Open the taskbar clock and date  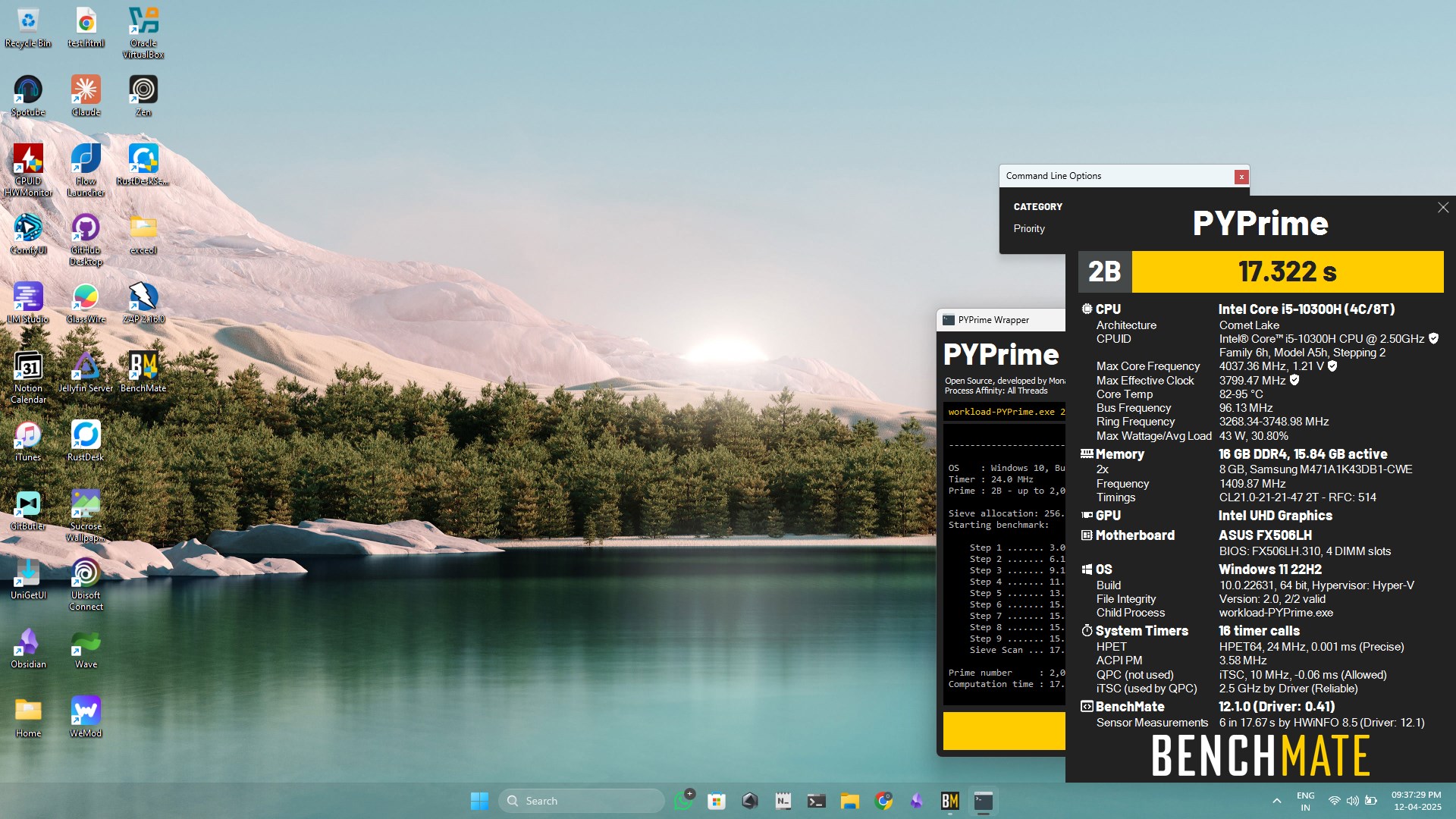point(1416,801)
